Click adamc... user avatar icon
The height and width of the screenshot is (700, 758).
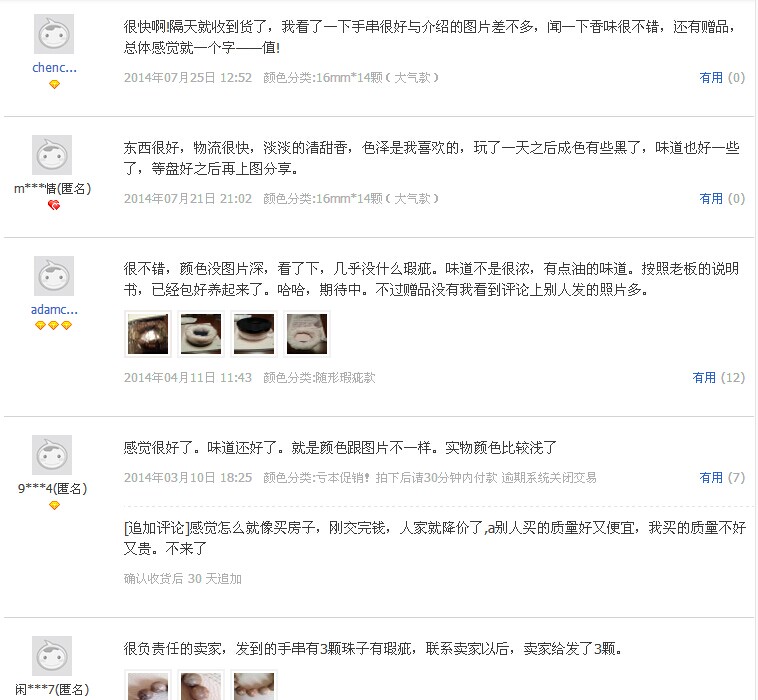click(54, 276)
